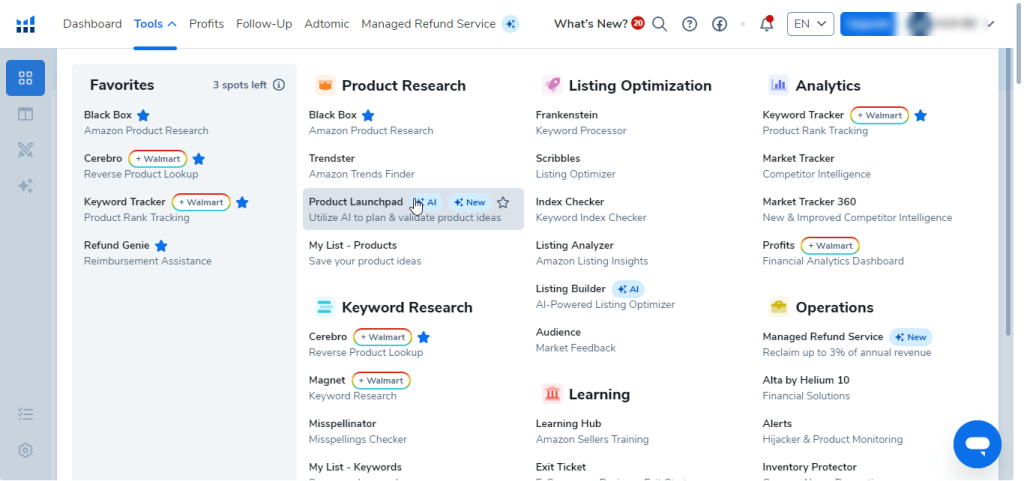Click the Helium 10 logo icon
Viewport: 1024px width, 481px height.
(x=25, y=24)
